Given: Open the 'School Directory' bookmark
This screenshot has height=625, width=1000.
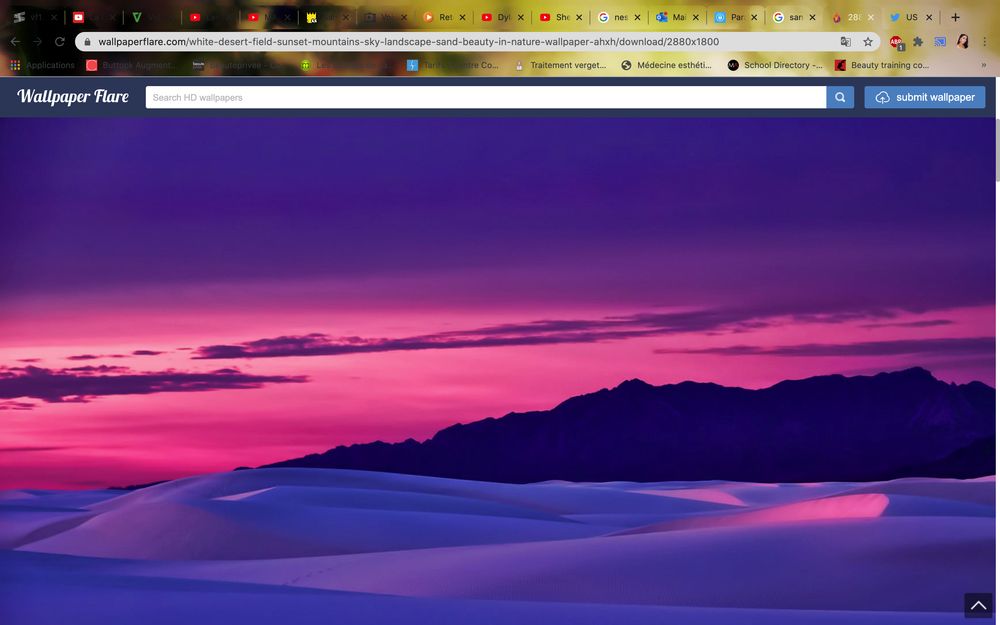Looking at the screenshot, I should [x=775, y=65].
